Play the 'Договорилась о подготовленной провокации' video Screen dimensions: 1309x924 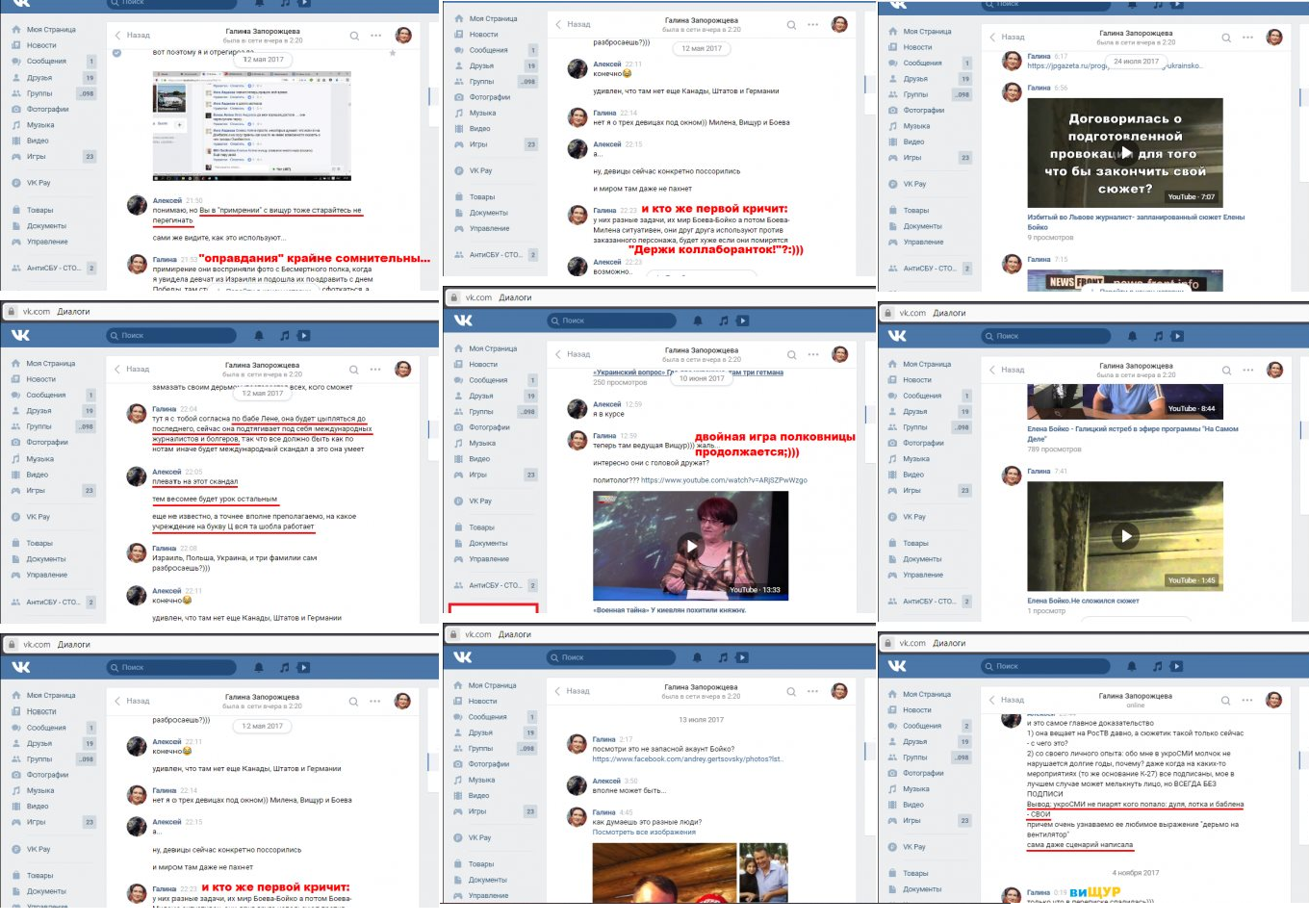point(1125,153)
